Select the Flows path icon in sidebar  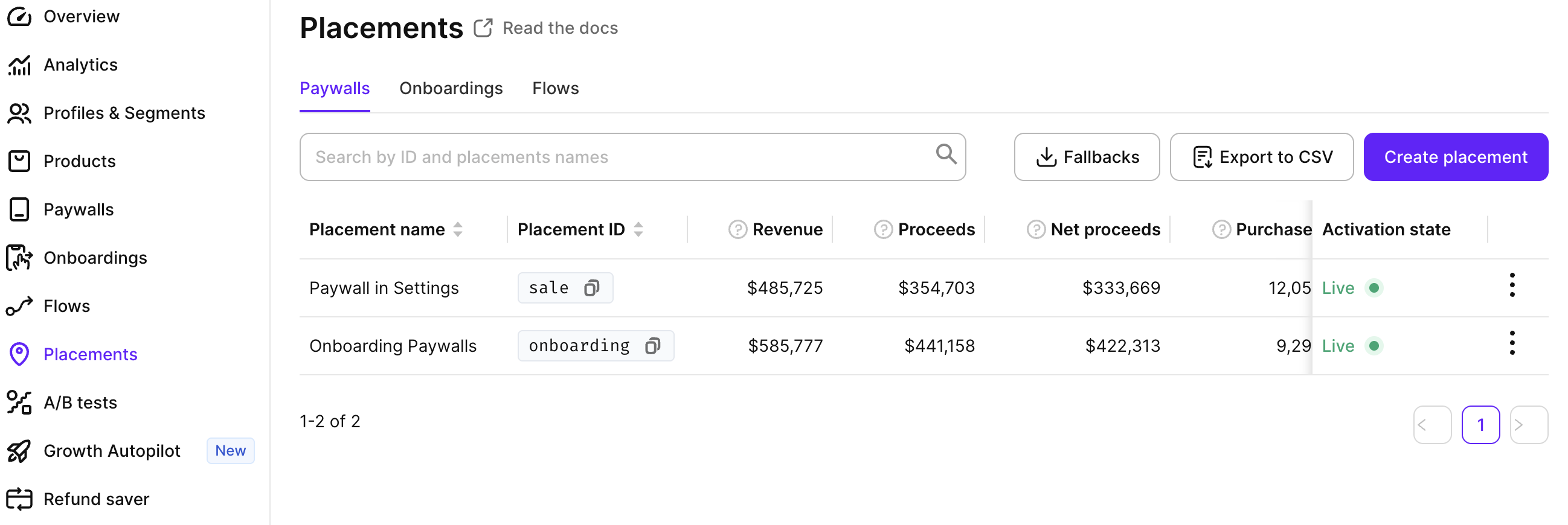coord(19,306)
